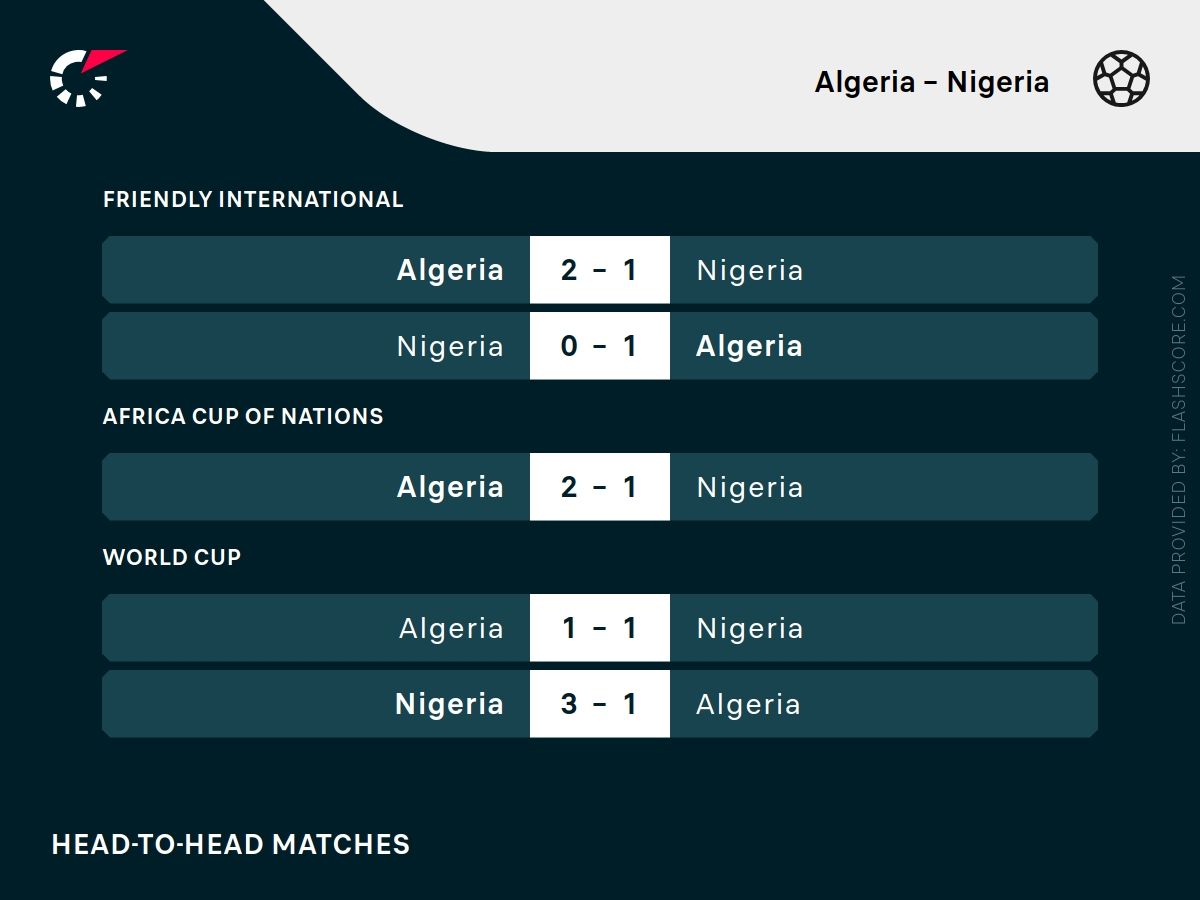Select Nigeria in the first friendly row
The width and height of the screenshot is (1200, 900).
(x=750, y=270)
